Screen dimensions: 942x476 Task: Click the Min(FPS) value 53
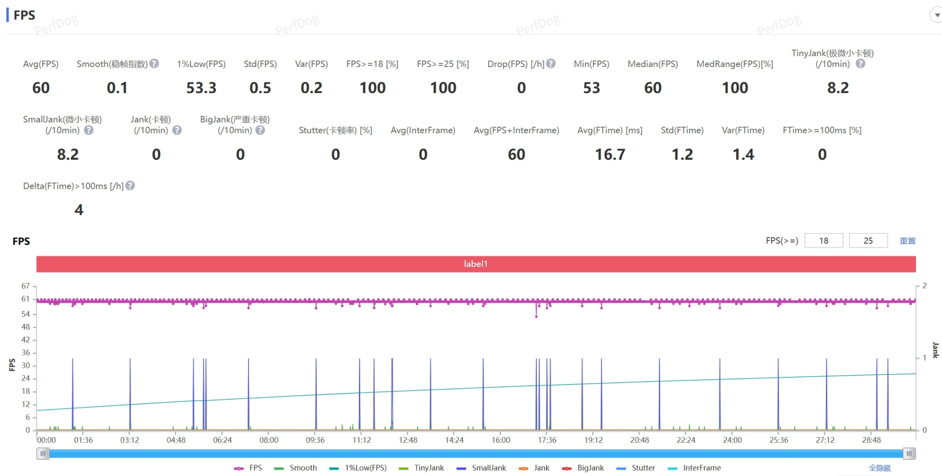coord(591,88)
